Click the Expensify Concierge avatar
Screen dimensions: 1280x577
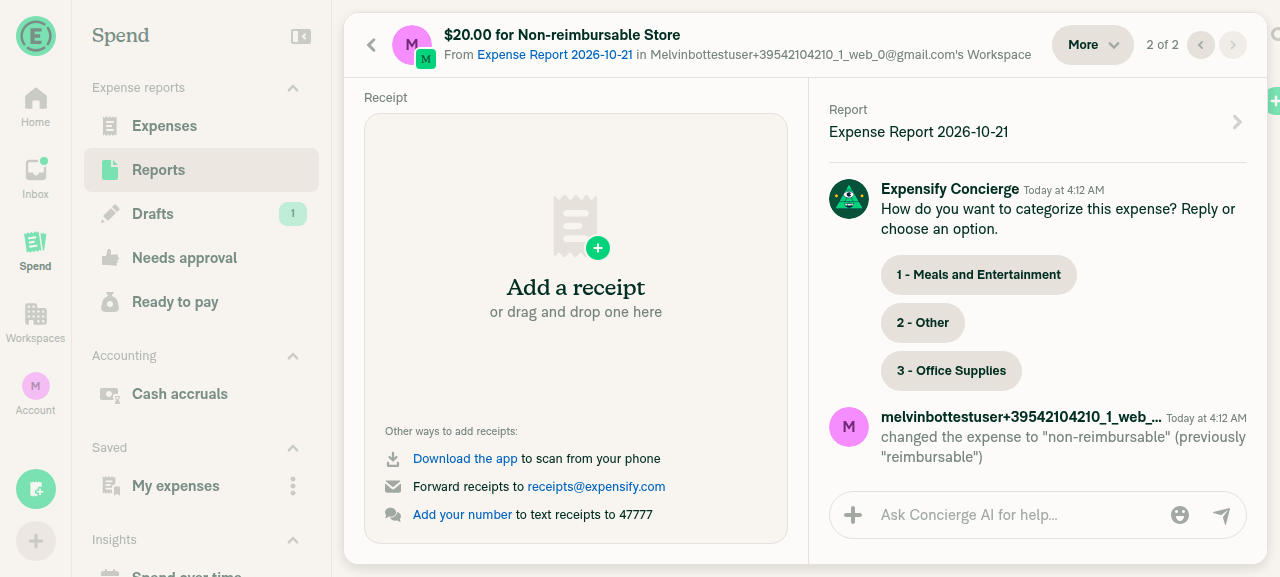pos(849,199)
